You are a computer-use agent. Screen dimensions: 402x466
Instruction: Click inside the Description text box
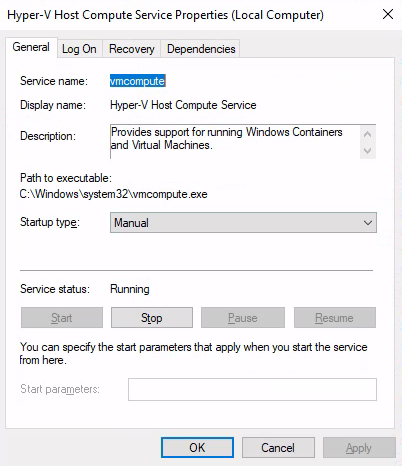[x=235, y=141]
